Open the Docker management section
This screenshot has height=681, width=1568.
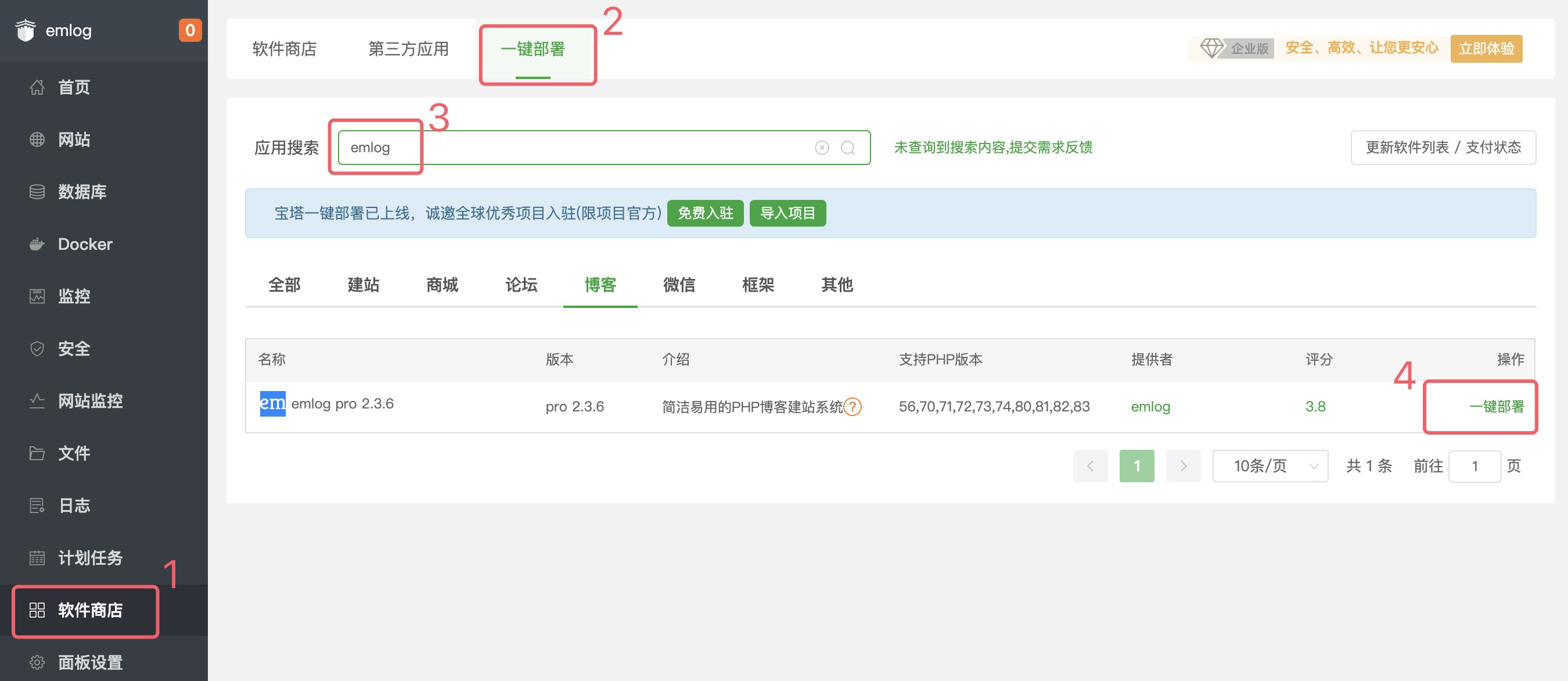click(84, 243)
